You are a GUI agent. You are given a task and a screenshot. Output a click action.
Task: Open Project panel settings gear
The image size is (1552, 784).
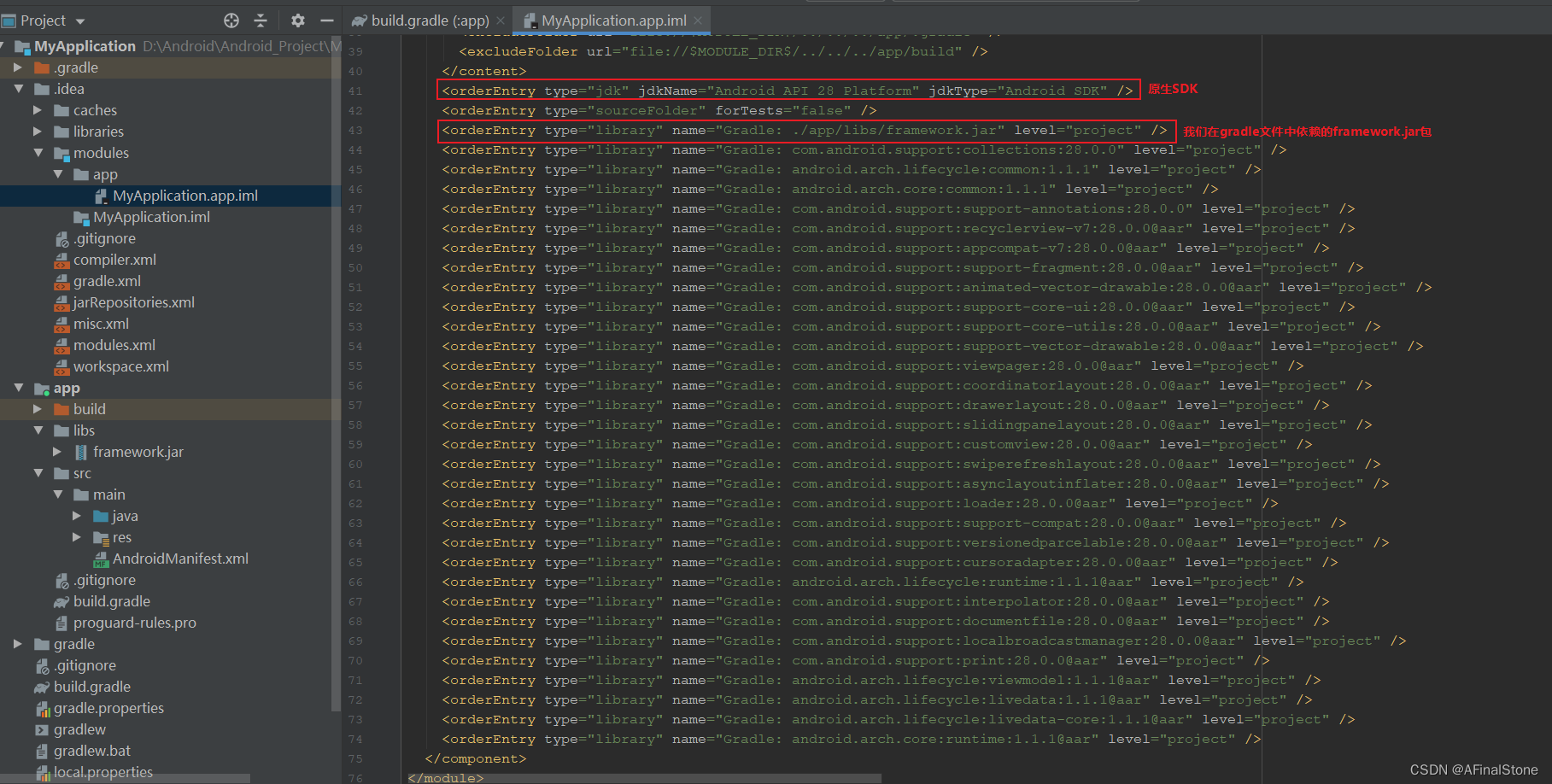297,20
